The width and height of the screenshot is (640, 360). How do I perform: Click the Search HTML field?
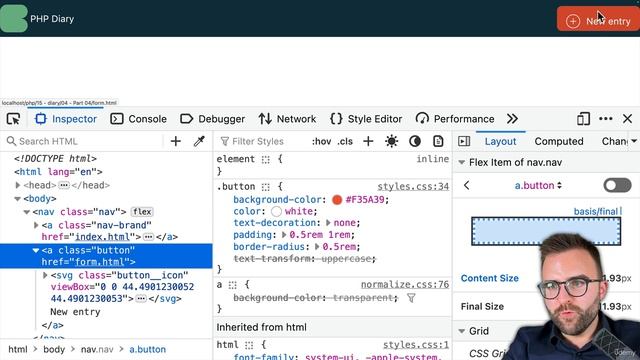[84, 141]
